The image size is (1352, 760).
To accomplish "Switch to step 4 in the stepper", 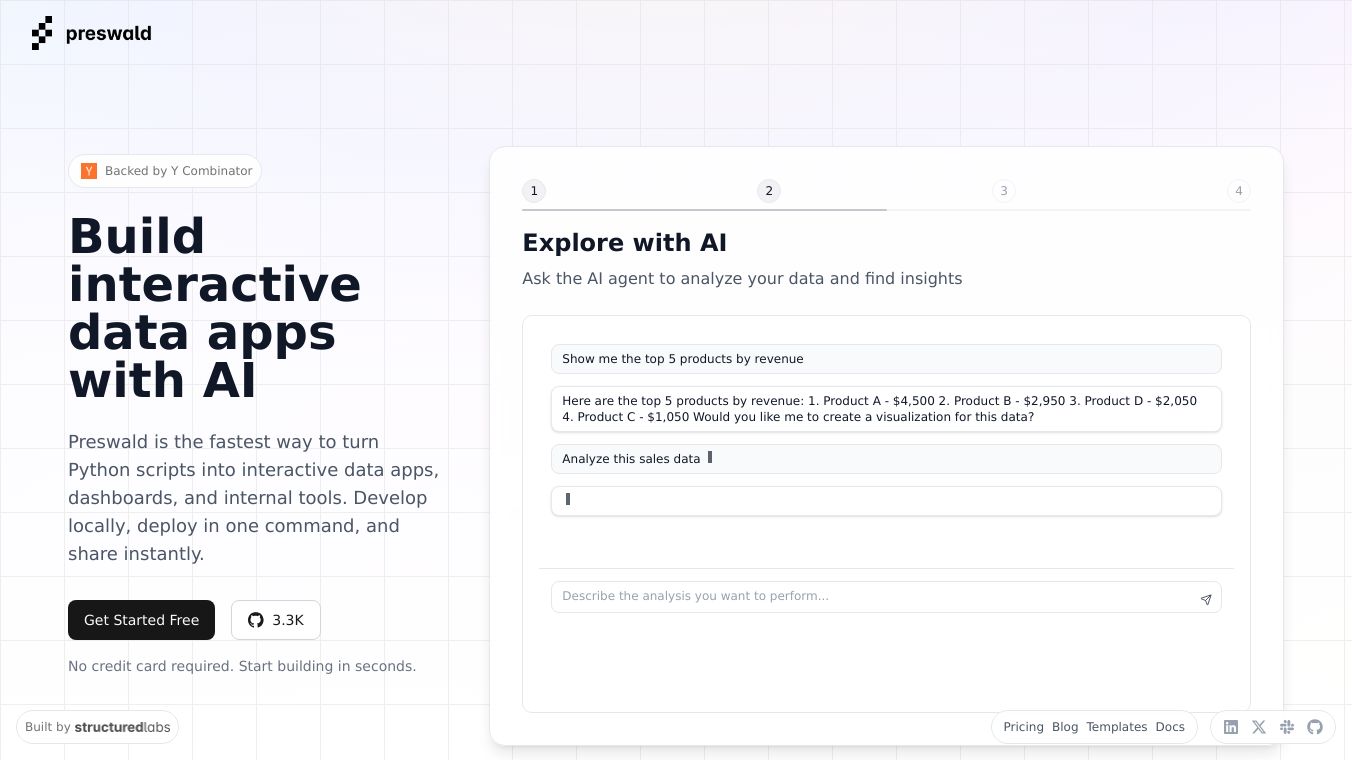I will 1239,191.
